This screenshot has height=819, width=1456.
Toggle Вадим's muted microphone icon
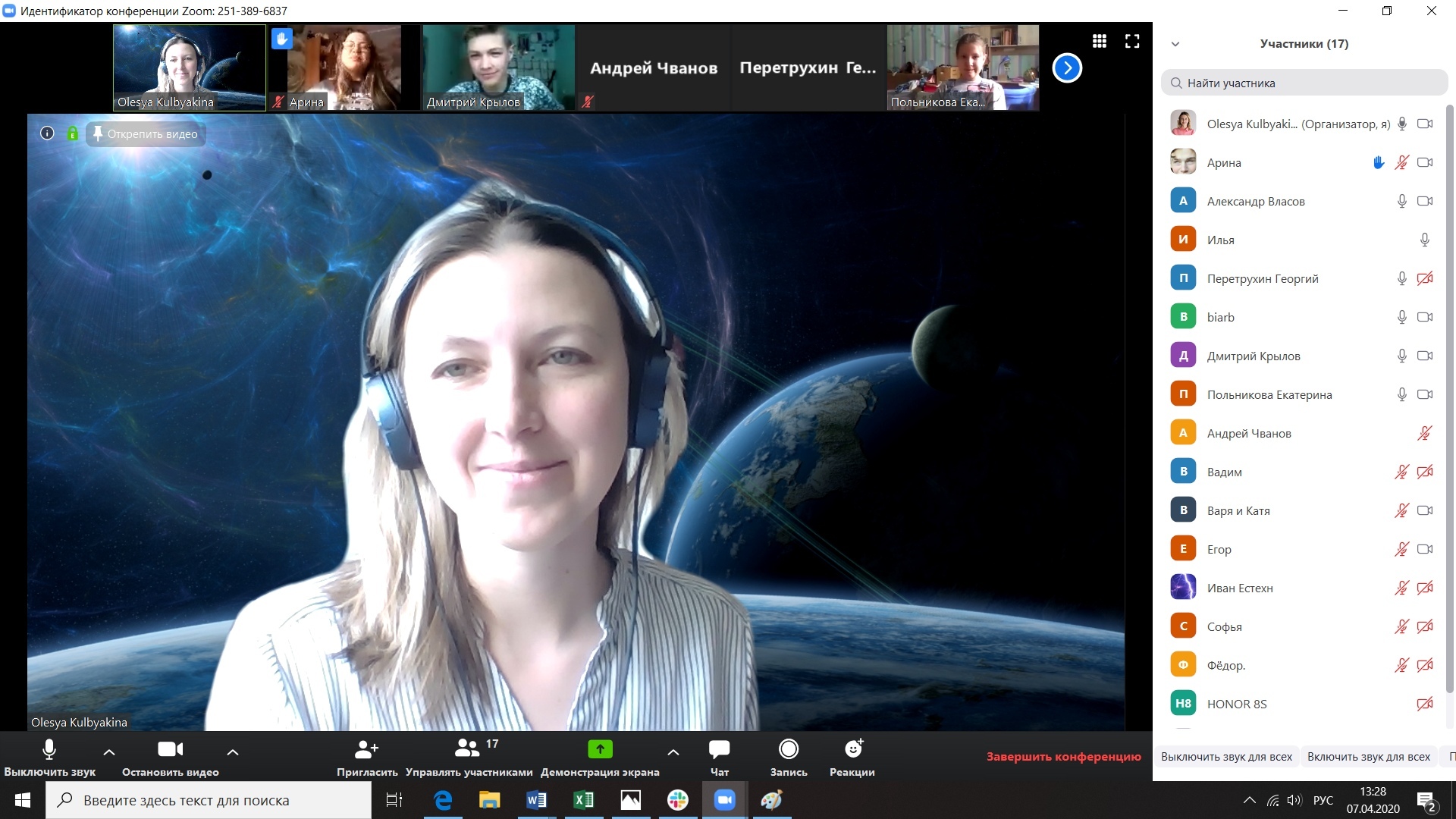pos(1402,472)
